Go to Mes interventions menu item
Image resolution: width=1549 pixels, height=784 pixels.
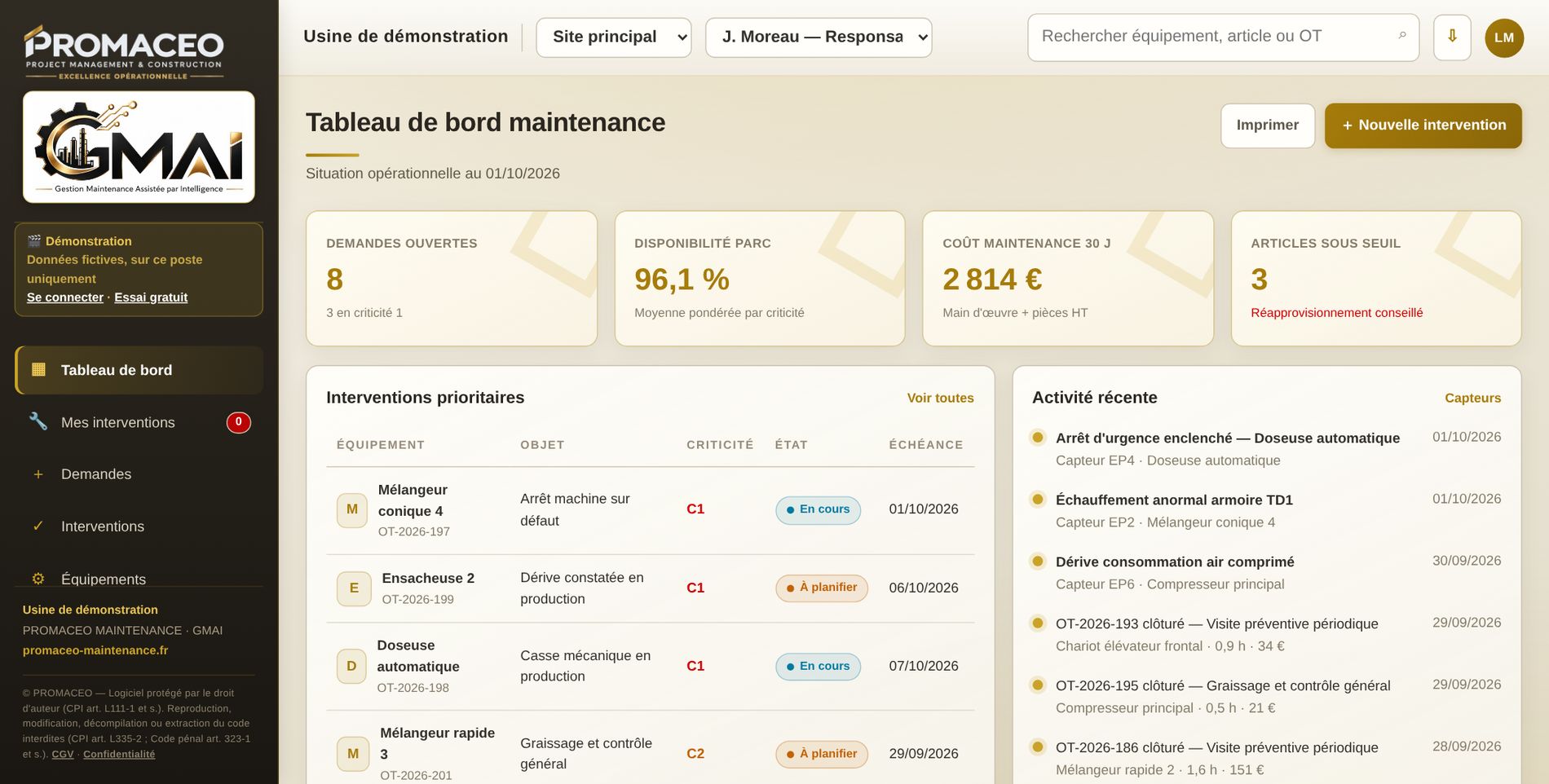(x=139, y=422)
